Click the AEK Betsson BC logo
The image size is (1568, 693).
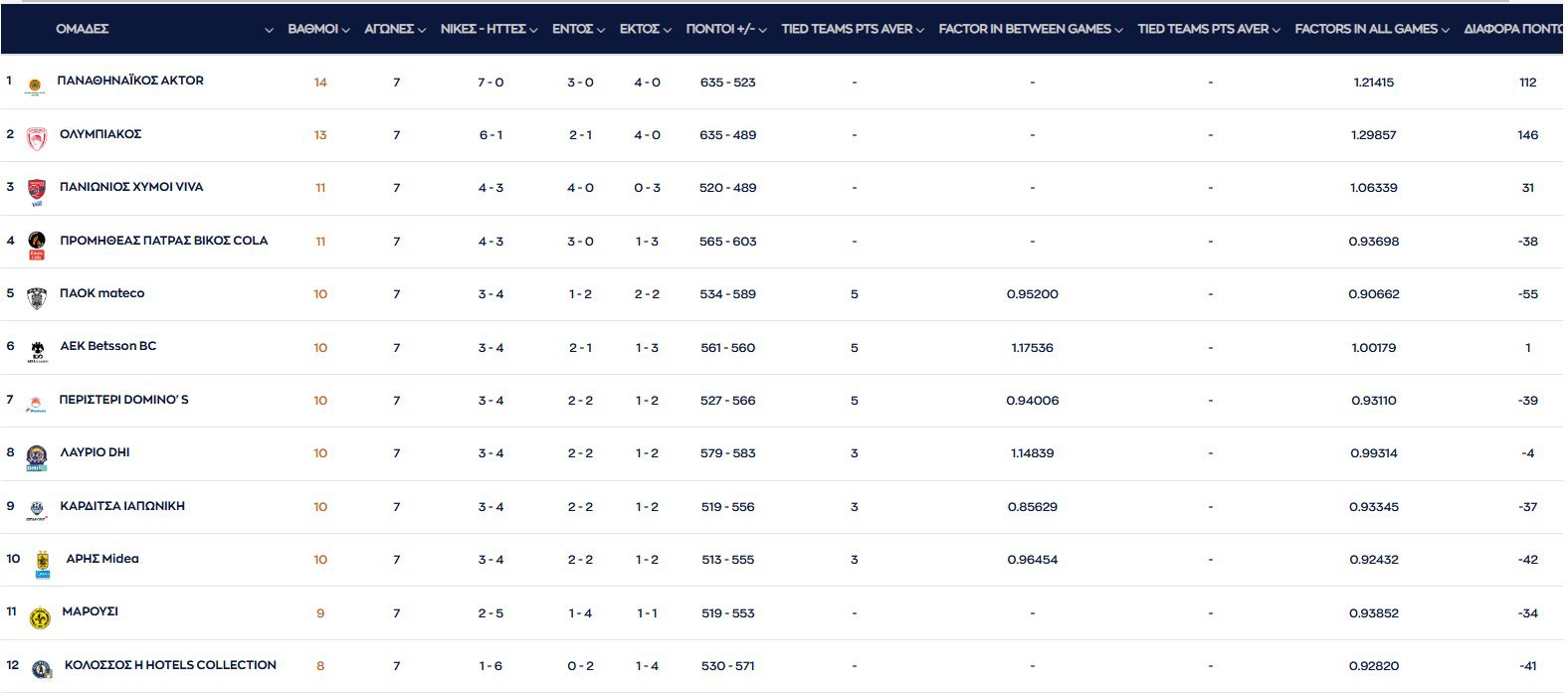(x=37, y=351)
